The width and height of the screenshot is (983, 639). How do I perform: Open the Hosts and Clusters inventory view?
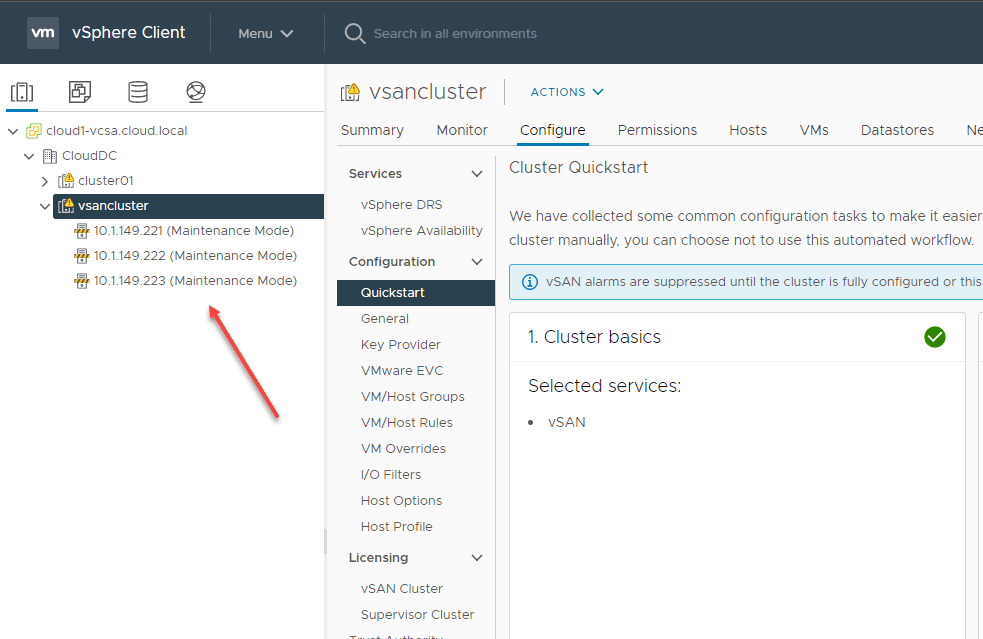22,92
